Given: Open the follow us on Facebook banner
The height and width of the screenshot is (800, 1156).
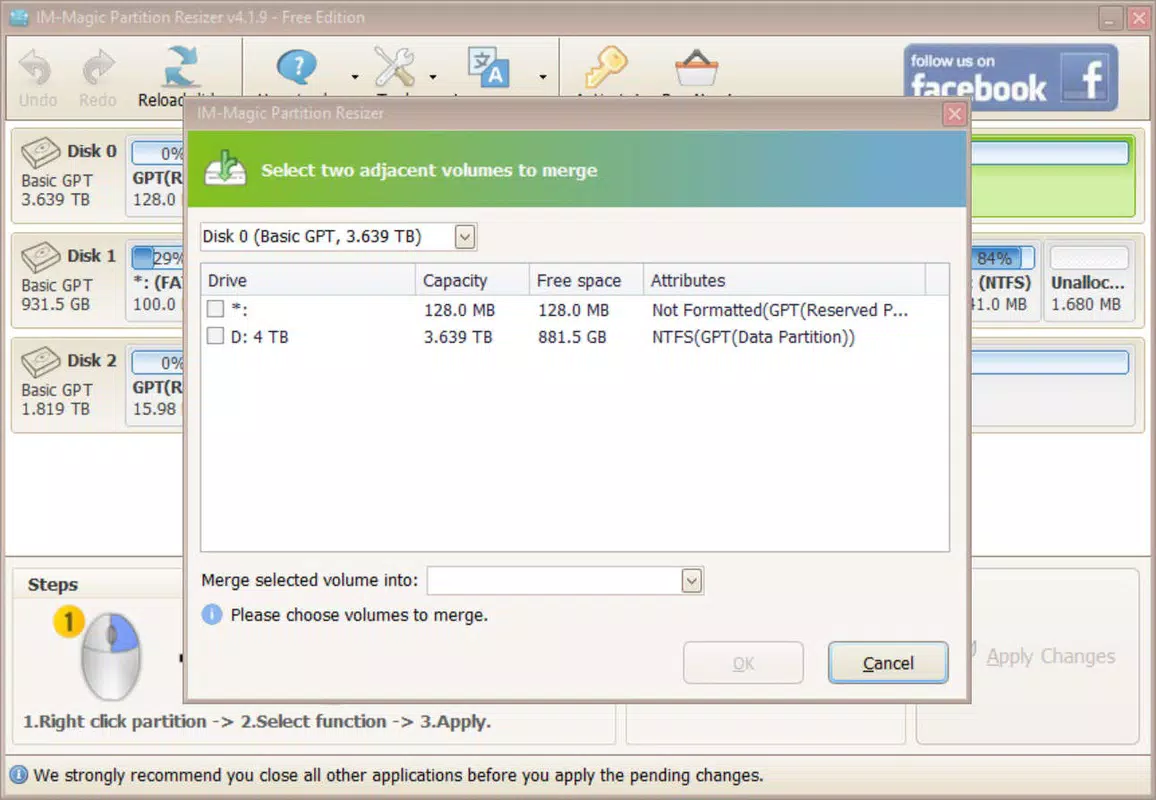Looking at the screenshot, I should [x=1011, y=77].
